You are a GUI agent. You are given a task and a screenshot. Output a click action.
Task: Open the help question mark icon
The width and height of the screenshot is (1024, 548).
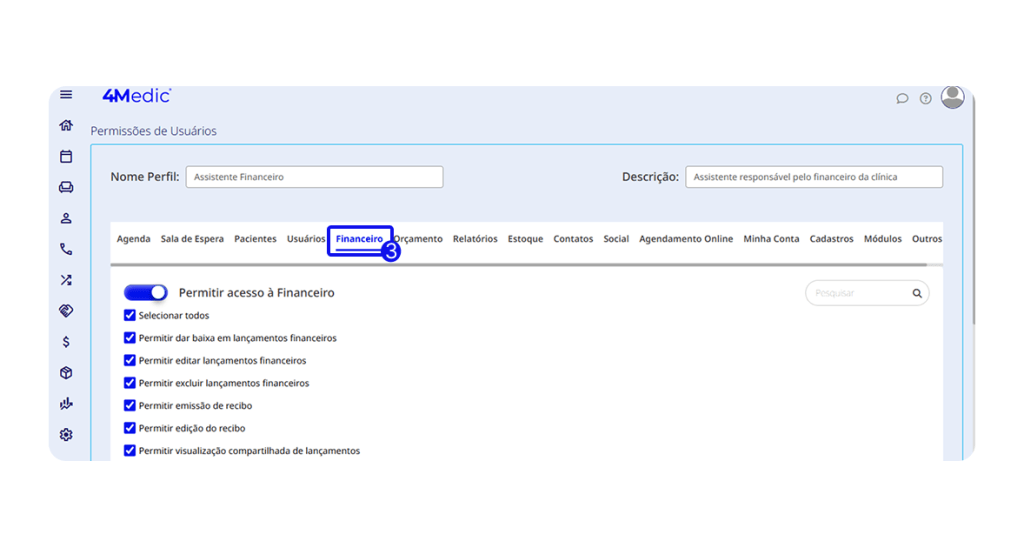pyautogui.click(x=926, y=98)
